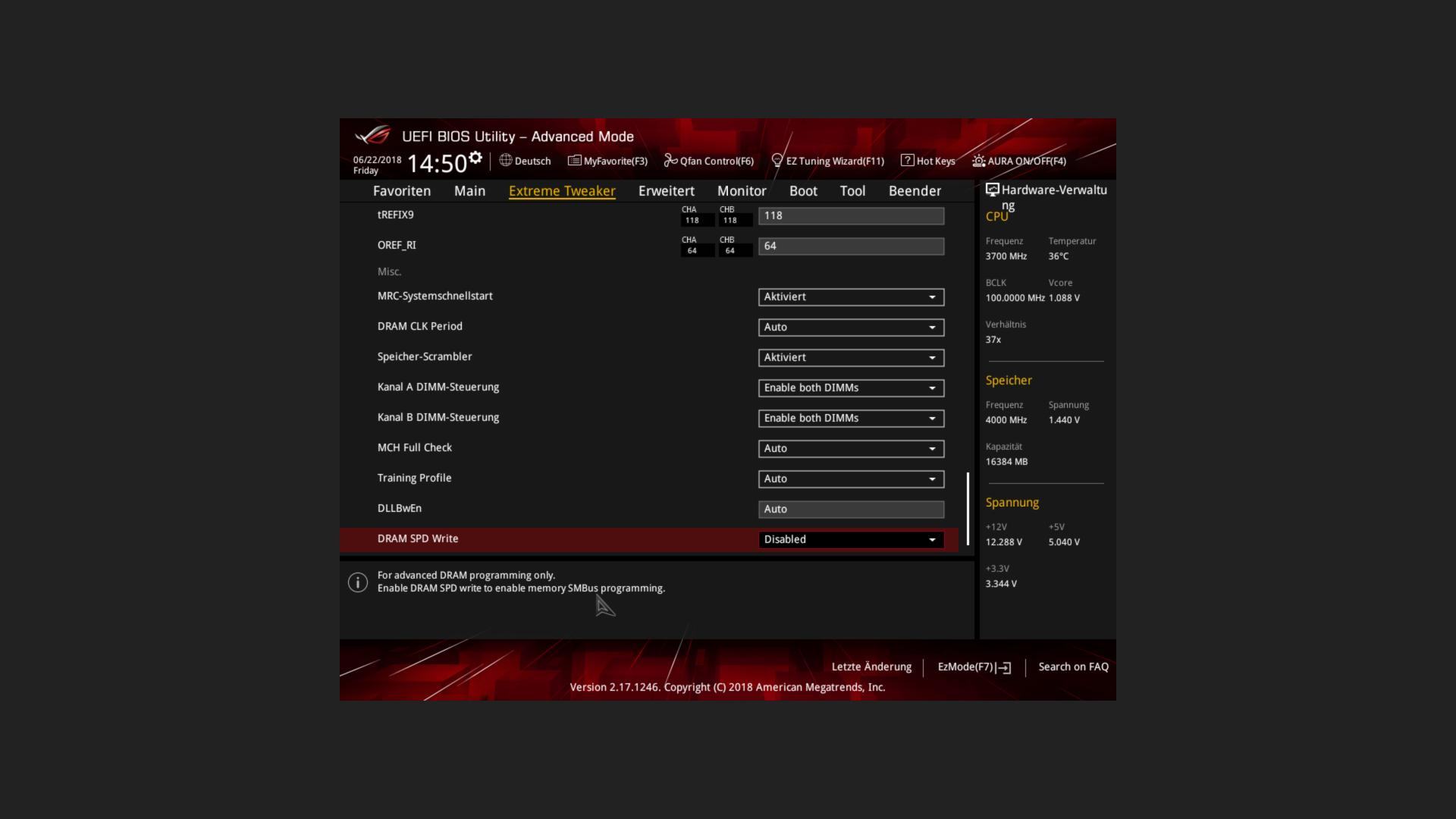Select the DLLBwEn label

point(400,508)
